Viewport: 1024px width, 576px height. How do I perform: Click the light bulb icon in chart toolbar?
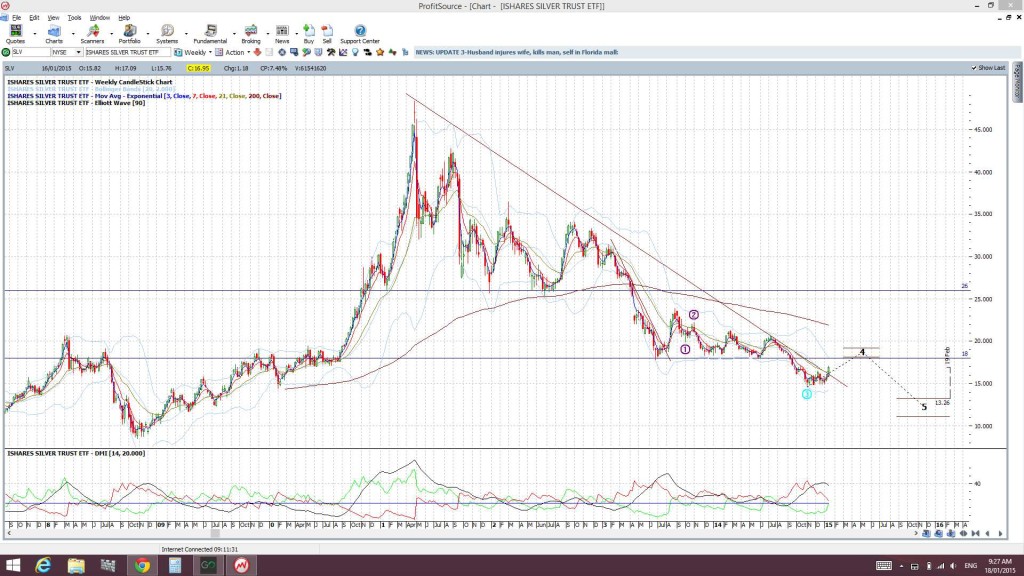click(355, 52)
